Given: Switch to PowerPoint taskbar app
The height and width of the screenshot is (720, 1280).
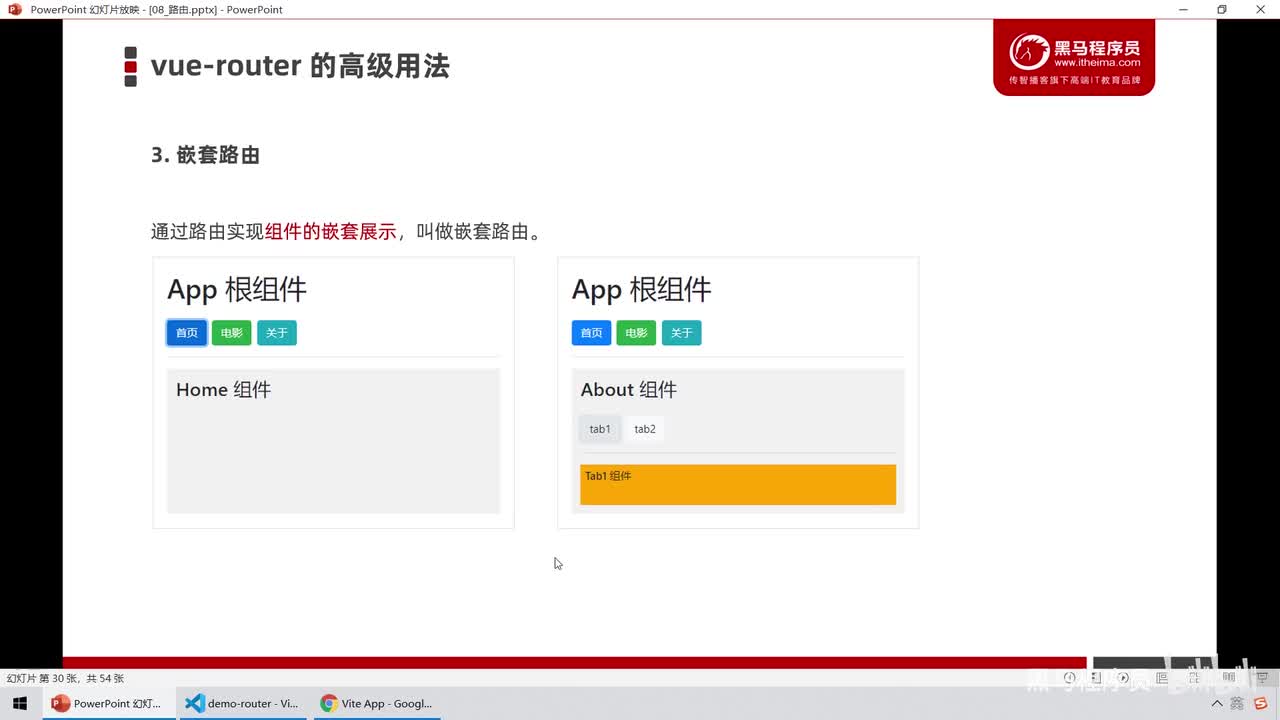Looking at the screenshot, I should point(108,704).
